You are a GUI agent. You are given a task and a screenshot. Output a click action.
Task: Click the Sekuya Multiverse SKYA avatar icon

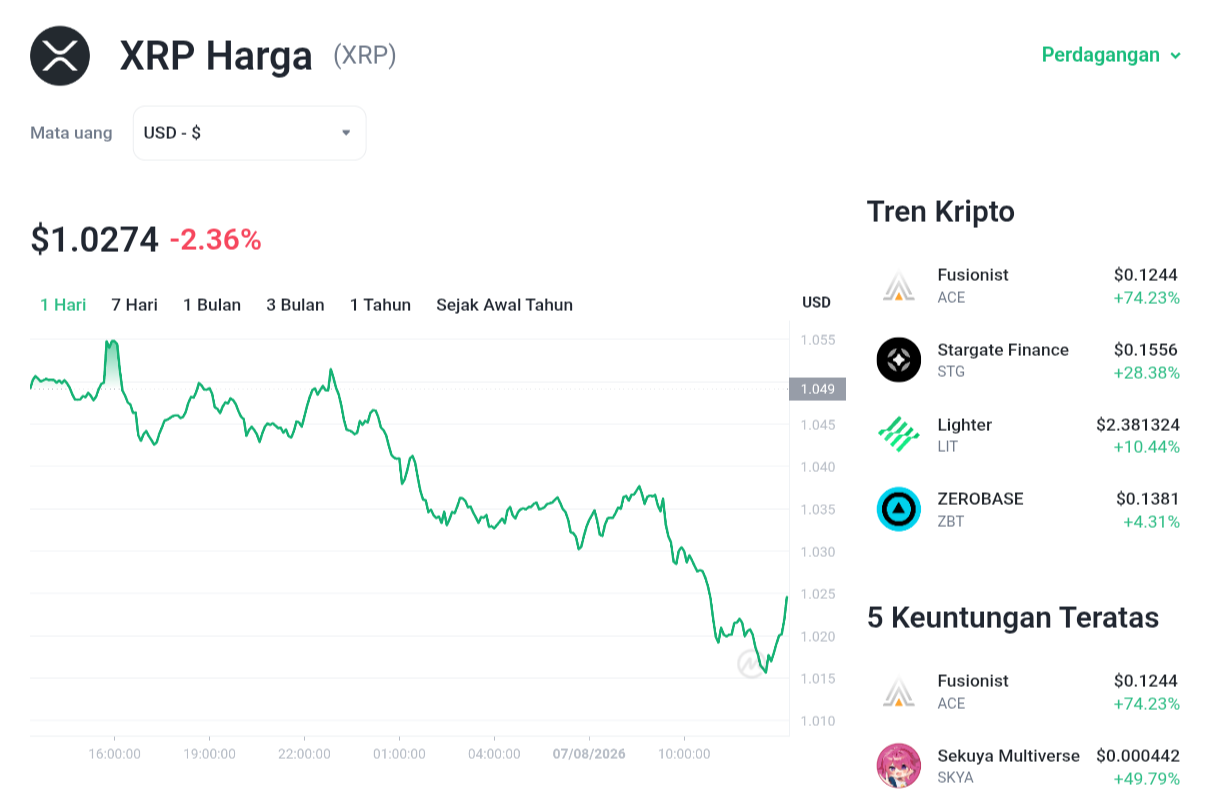[x=899, y=766]
